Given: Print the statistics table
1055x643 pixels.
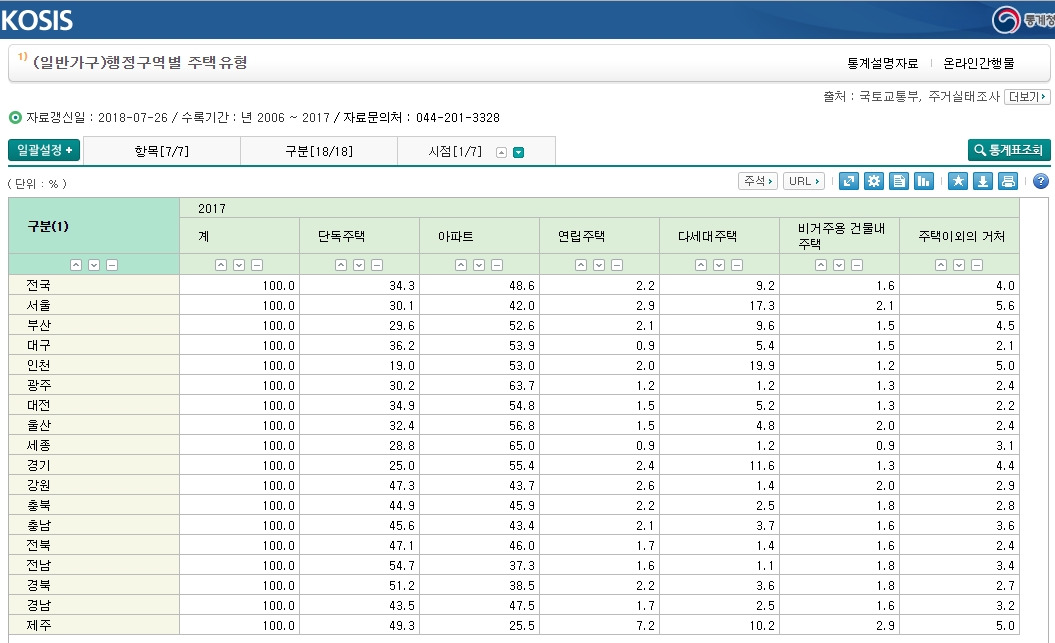Looking at the screenshot, I should [1008, 181].
